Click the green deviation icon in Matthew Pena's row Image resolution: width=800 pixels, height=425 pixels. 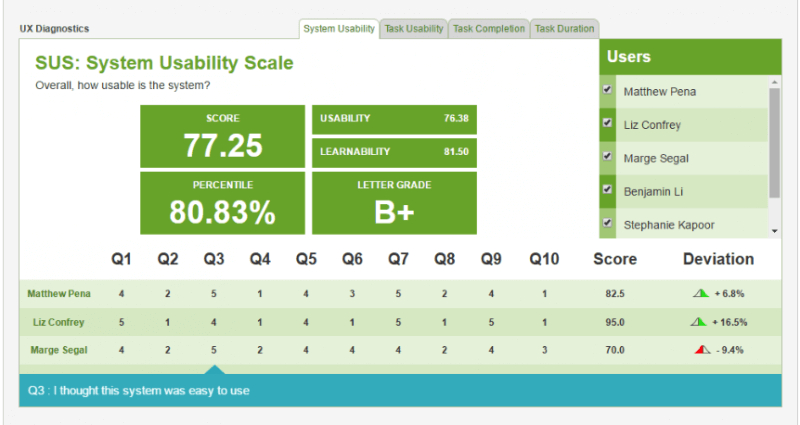pyautogui.click(x=701, y=294)
